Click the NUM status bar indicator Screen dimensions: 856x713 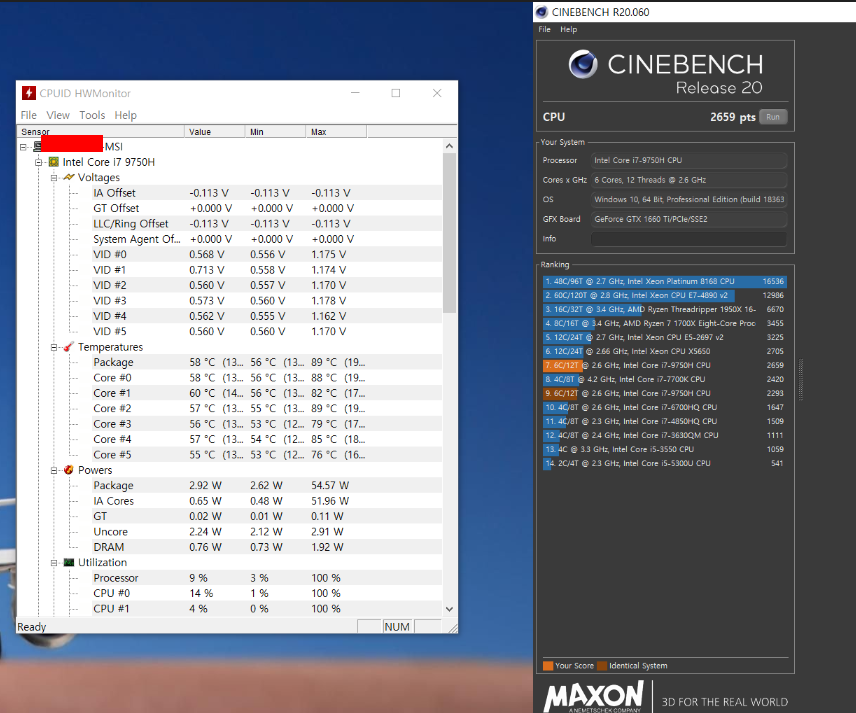click(397, 627)
